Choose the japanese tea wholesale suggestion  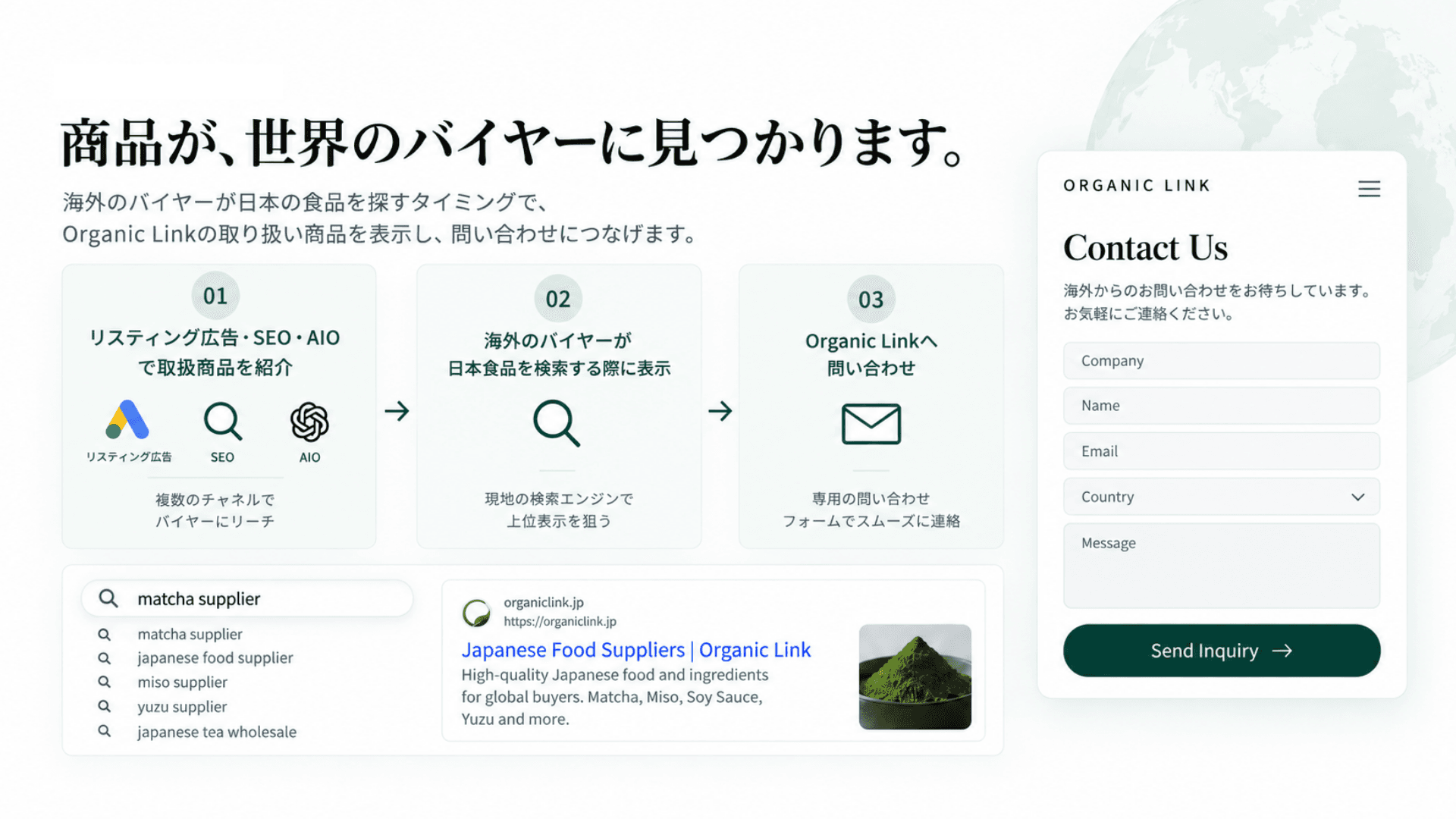[x=217, y=732]
